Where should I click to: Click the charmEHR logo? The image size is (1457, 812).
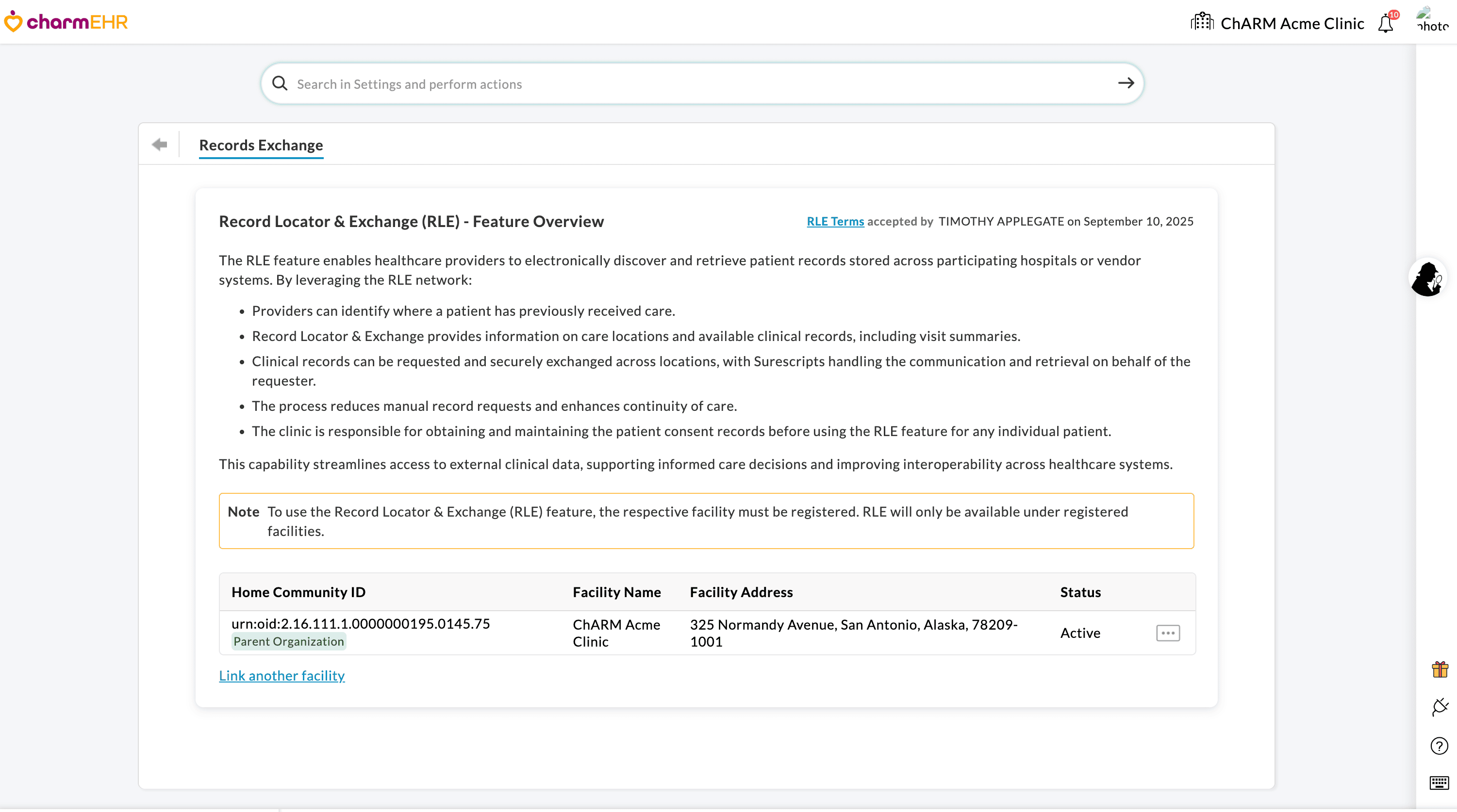[x=66, y=21]
